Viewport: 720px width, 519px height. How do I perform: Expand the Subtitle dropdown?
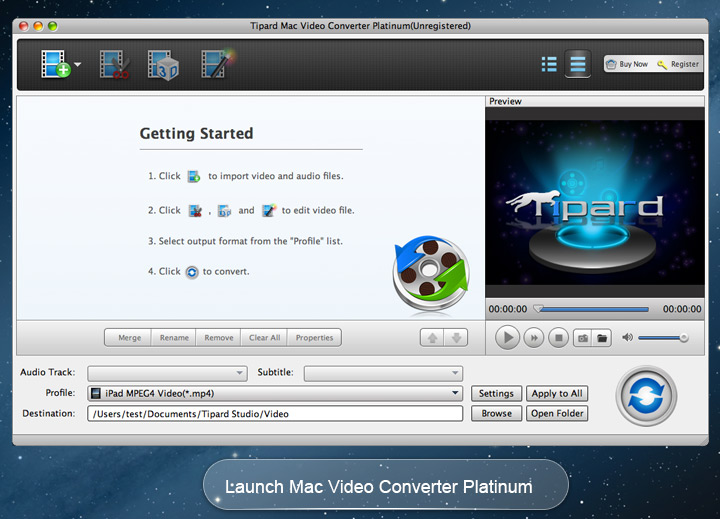383,373
